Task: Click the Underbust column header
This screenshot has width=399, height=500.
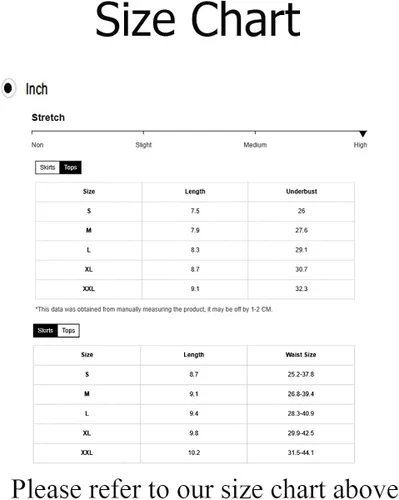Action: 301,192
